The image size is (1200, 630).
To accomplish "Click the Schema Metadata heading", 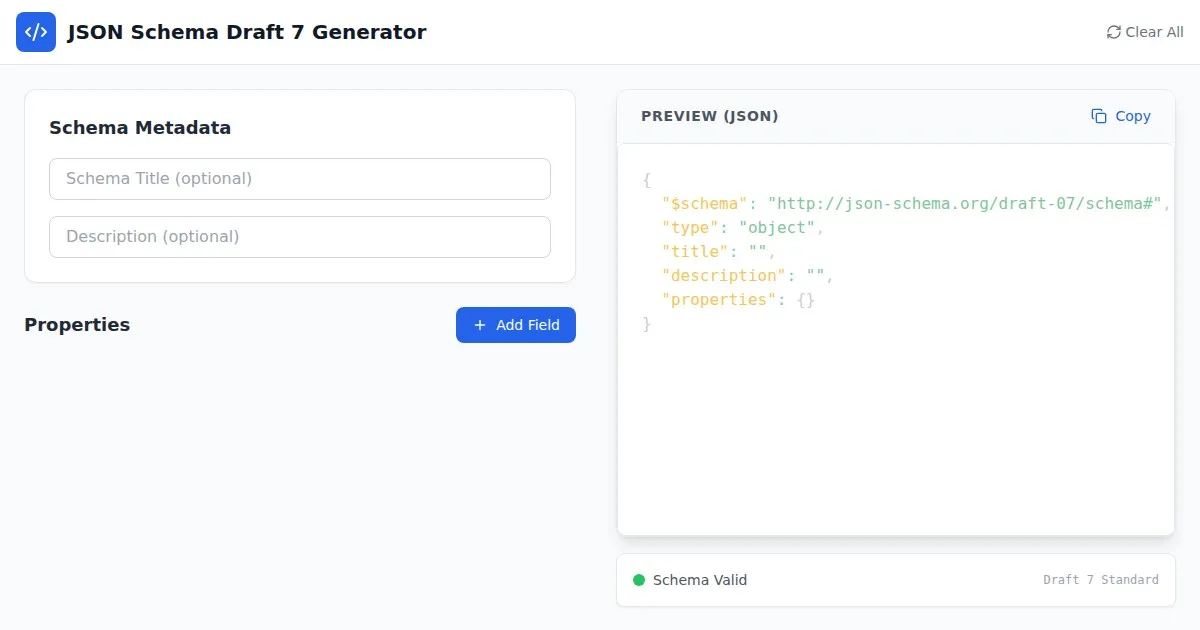I will 140,128.
